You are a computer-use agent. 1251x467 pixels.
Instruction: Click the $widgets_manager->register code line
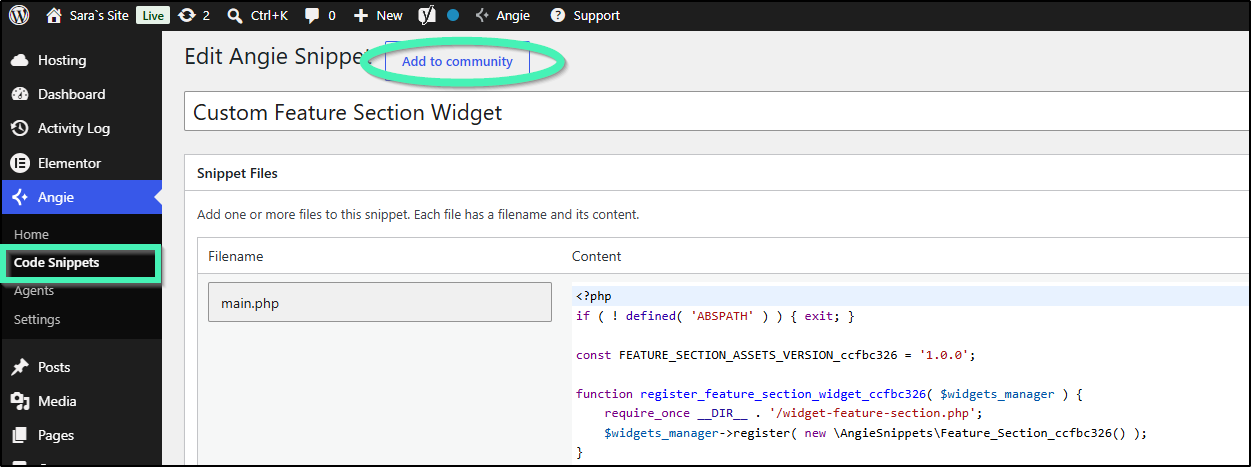tap(875, 433)
